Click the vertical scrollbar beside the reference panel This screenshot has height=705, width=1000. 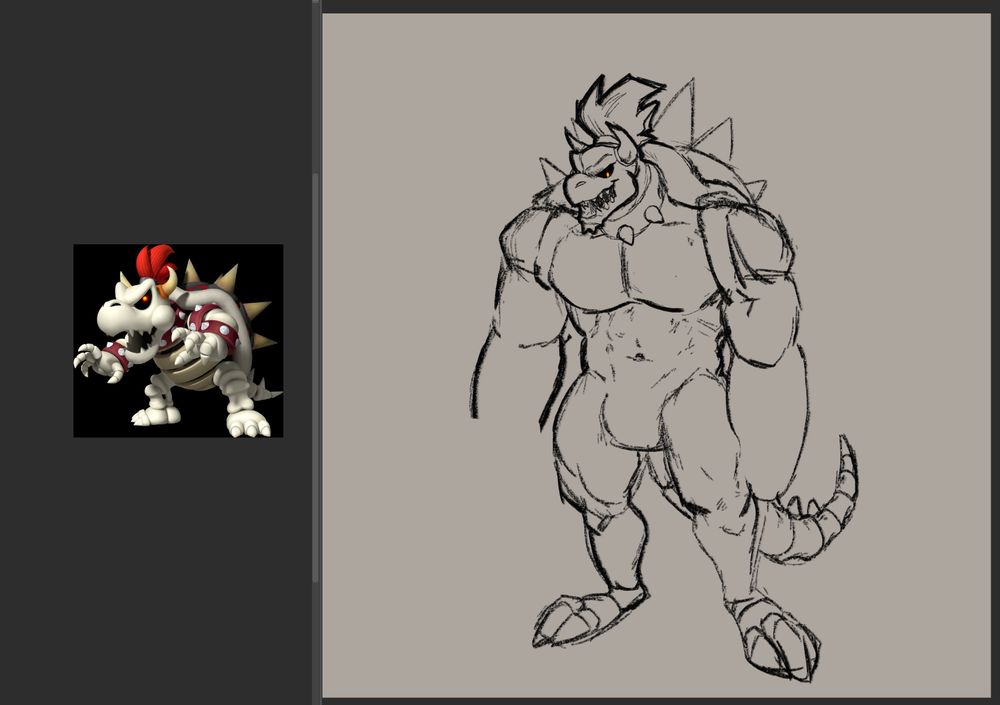tap(316, 376)
